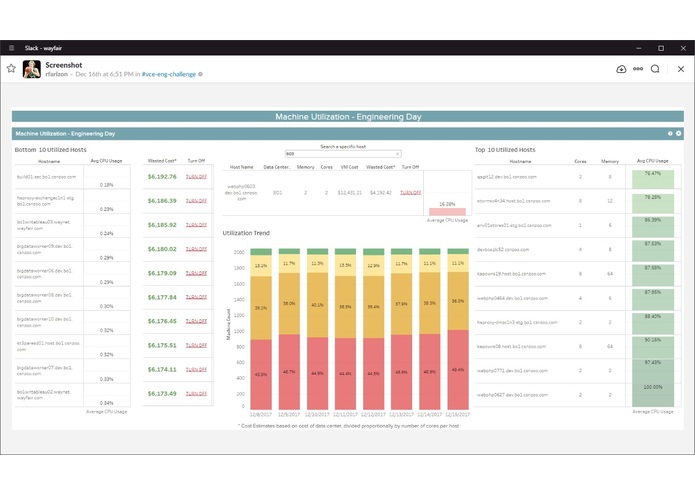
Task: Click the Wasted Cost column header in bottom hosts
Action: tap(162, 161)
